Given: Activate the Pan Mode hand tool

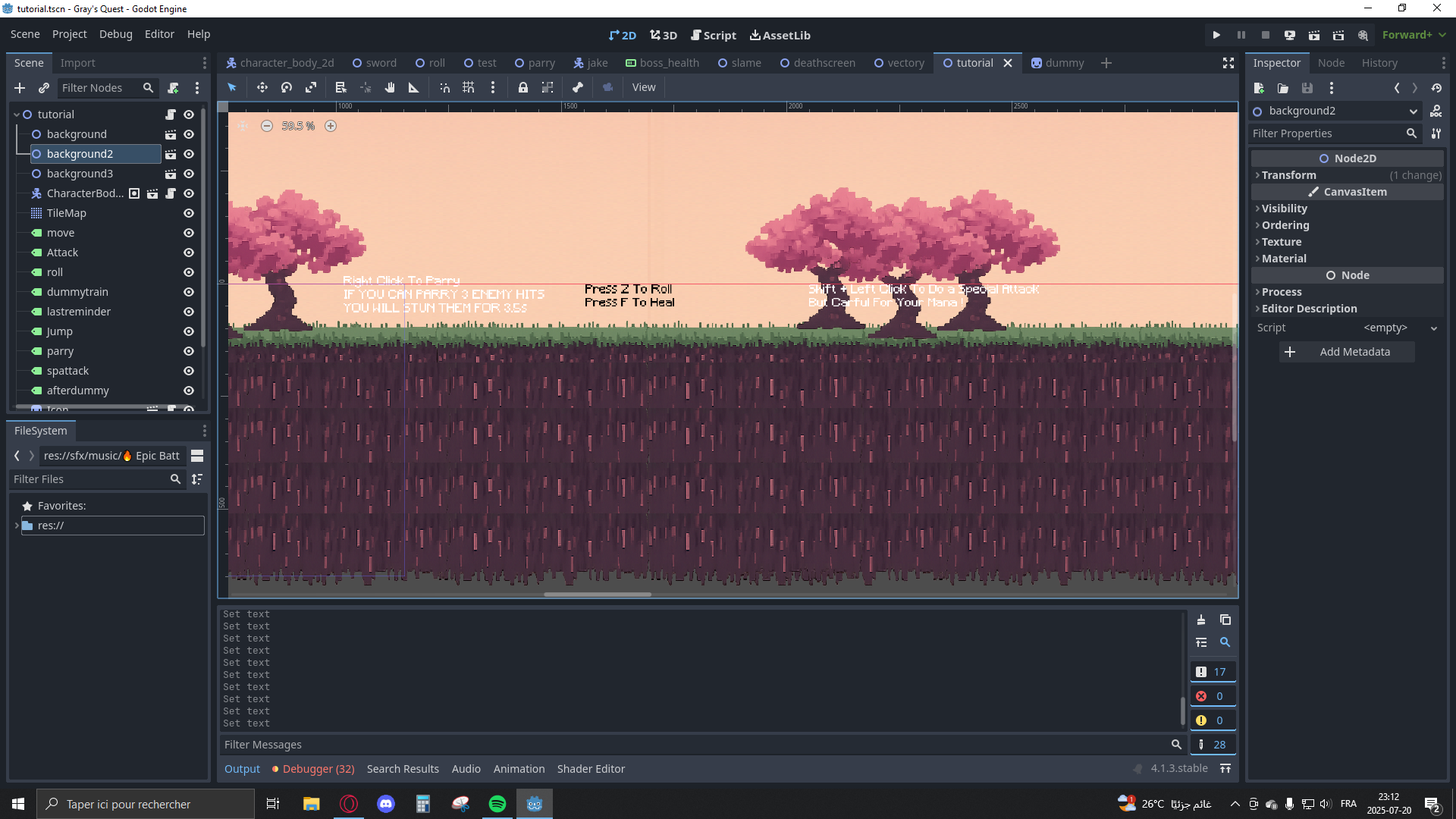Looking at the screenshot, I should (390, 87).
